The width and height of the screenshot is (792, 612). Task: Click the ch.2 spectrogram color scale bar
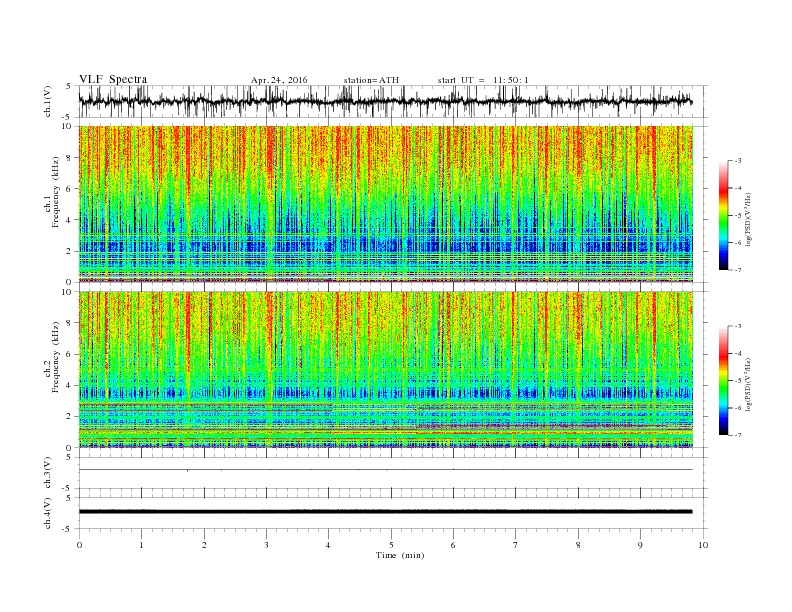coord(724,381)
